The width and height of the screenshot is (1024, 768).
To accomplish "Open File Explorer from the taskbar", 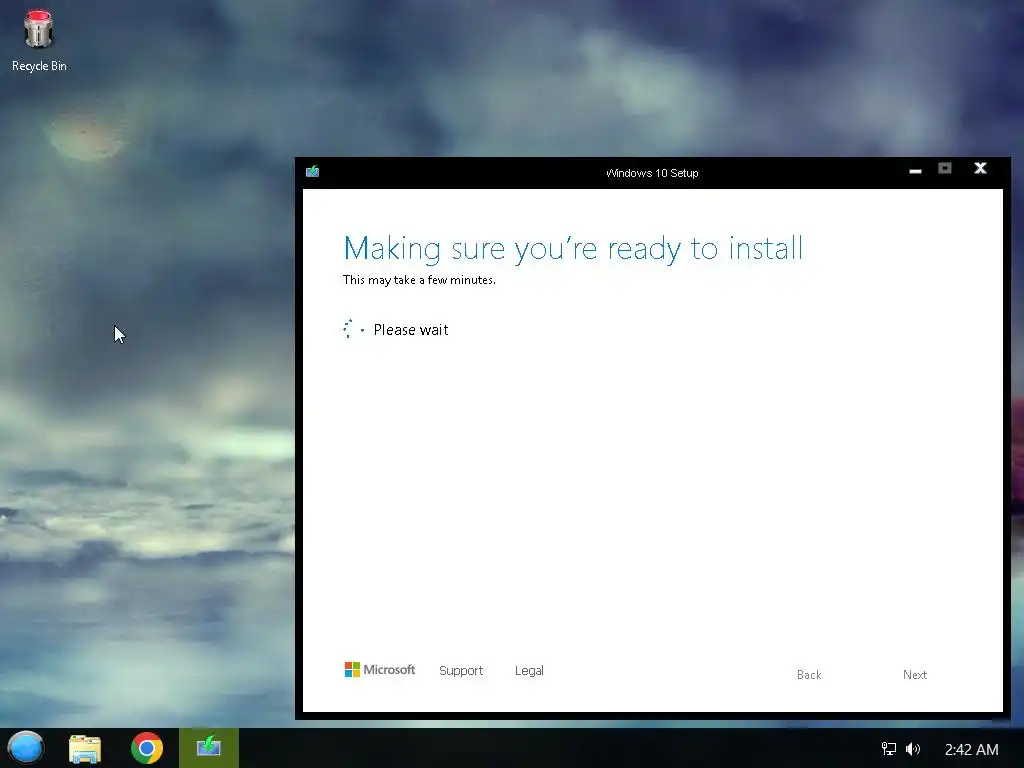I will point(85,748).
